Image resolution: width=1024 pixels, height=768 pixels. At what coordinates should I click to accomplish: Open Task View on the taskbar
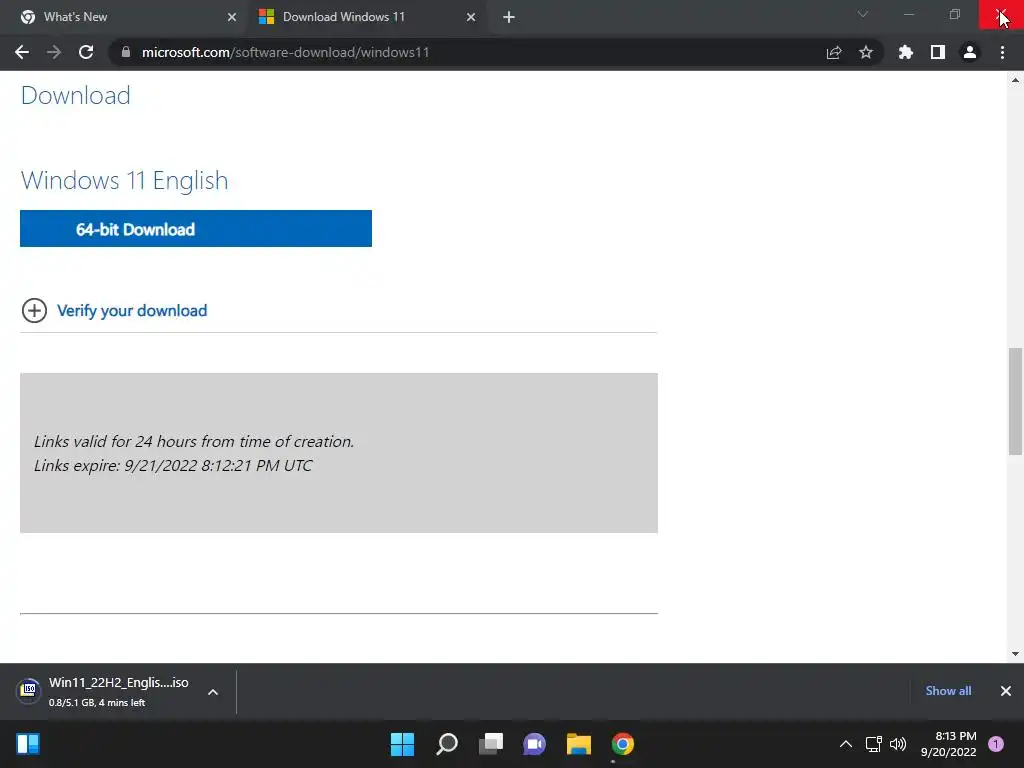(491, 744)
